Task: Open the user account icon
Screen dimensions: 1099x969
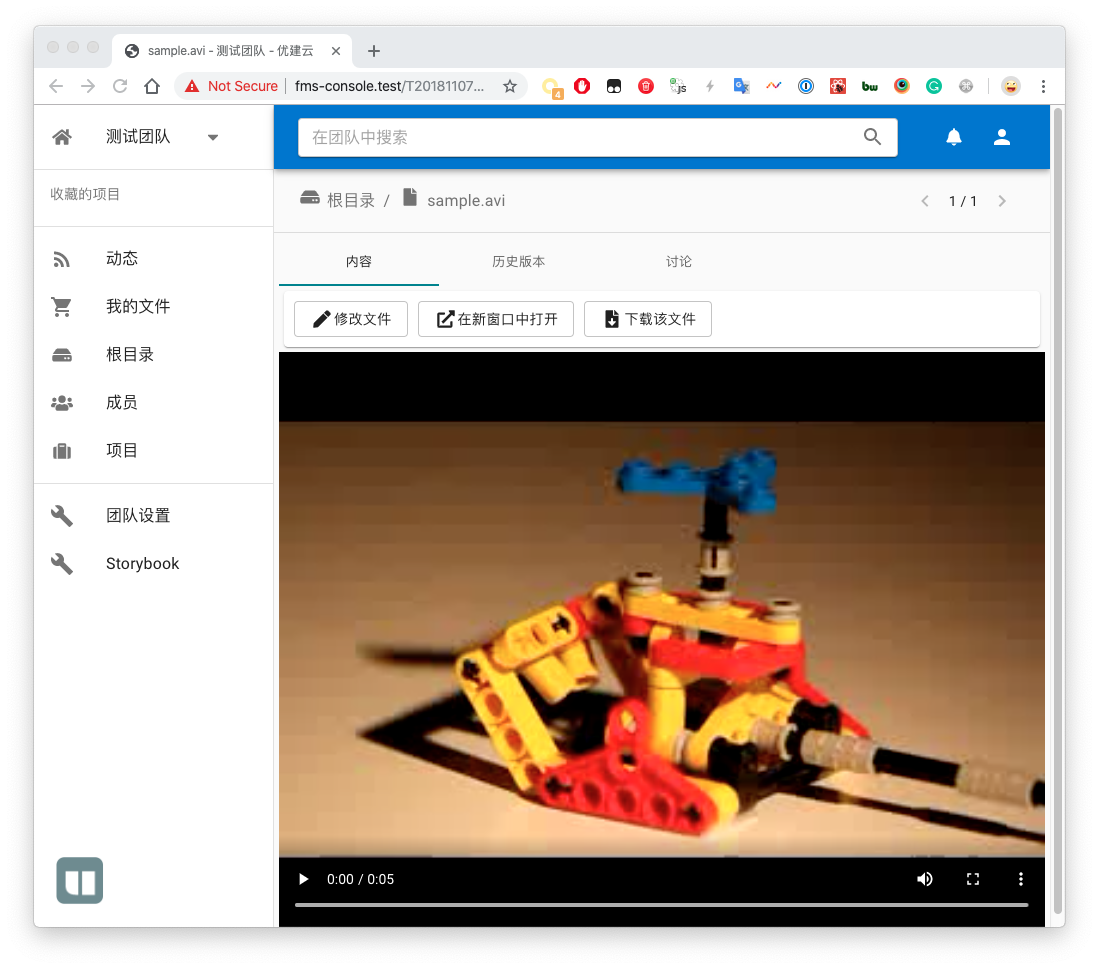Action: 1002,138
